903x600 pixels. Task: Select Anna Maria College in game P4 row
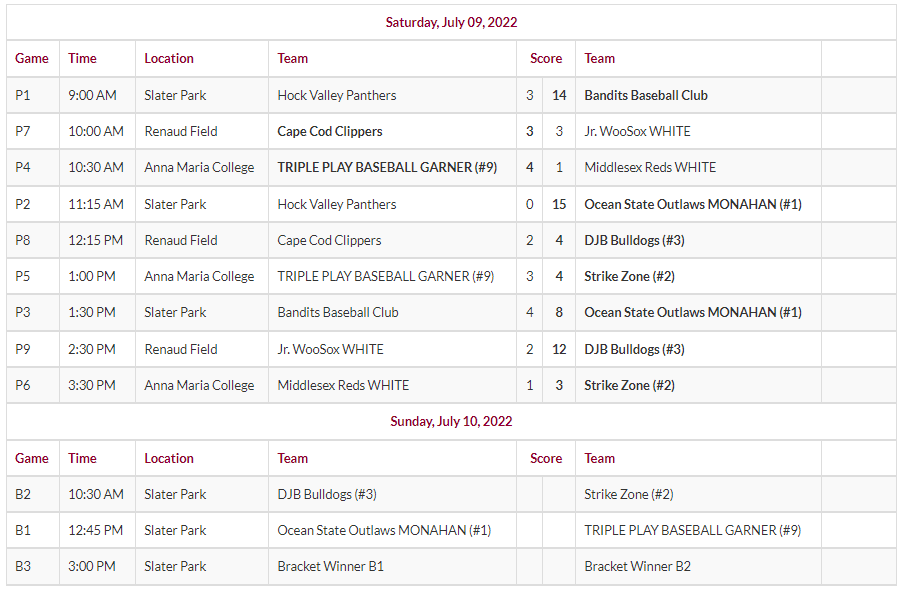tap(199, 167)
